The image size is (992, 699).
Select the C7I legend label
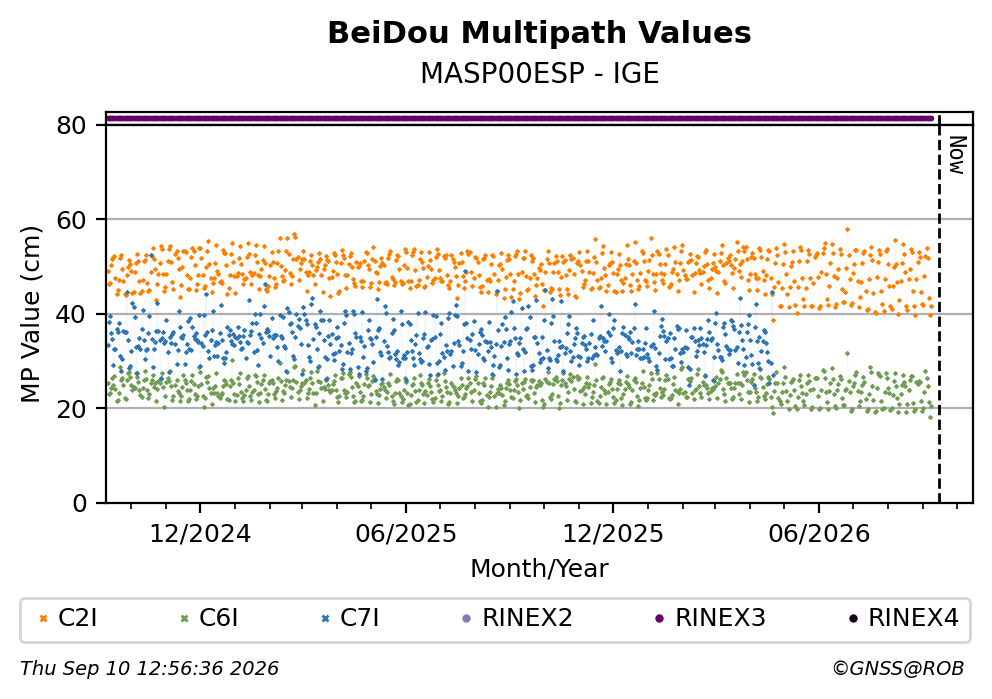point(360,618)
